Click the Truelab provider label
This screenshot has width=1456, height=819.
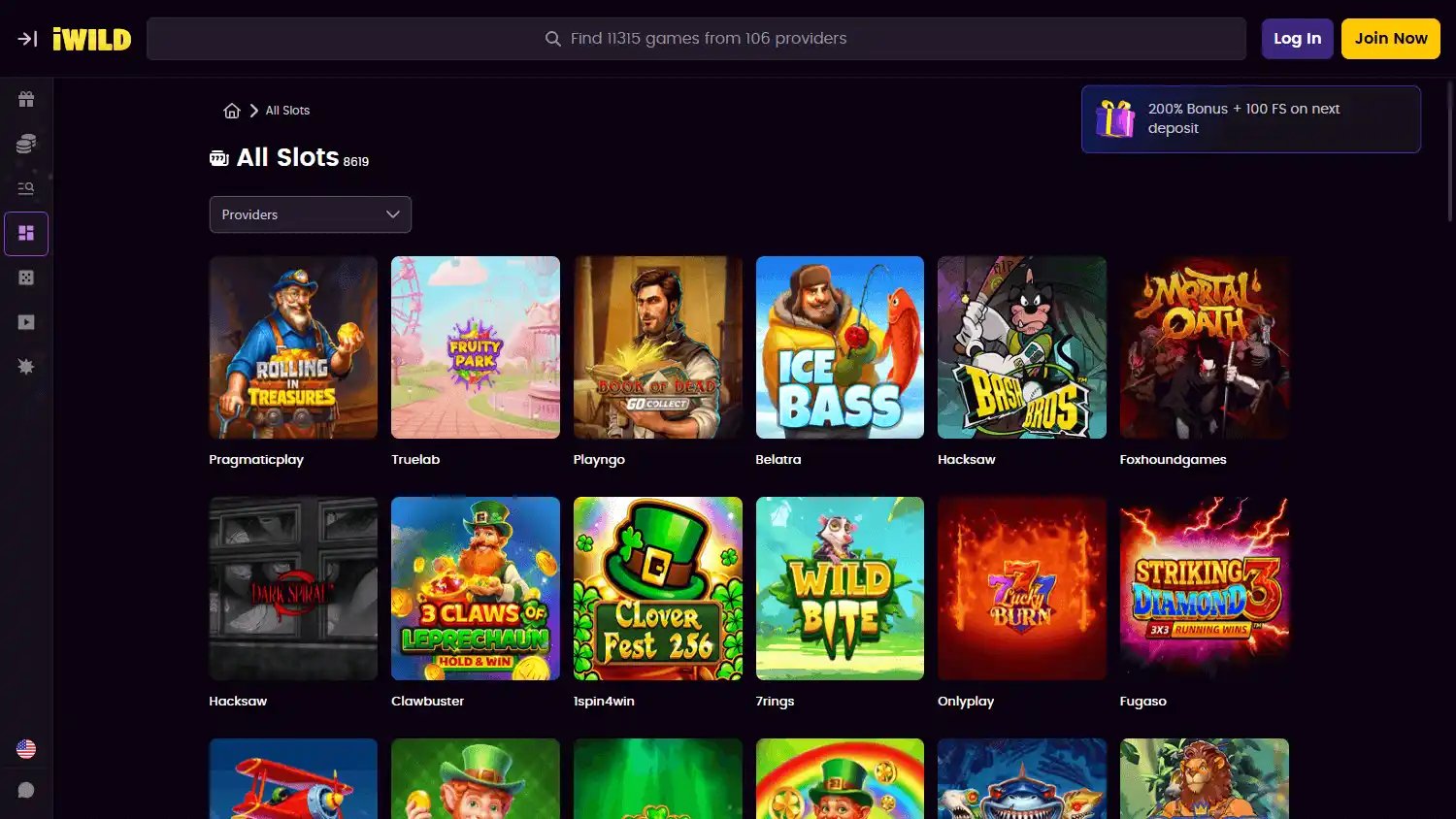tap(415, 460)
